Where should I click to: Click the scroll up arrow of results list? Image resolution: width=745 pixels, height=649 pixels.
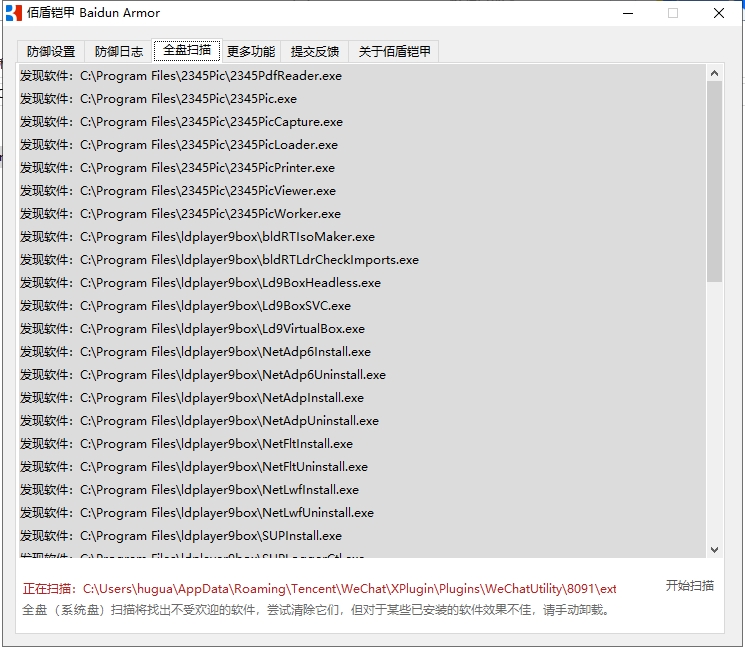tap(714, 73)
